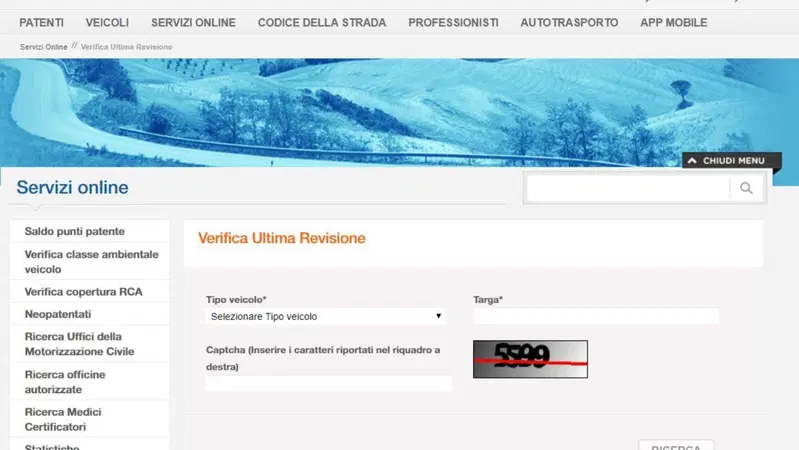Collapse the menu with CHIUDI MENU

pyautogui.click(x=731, y=161)
